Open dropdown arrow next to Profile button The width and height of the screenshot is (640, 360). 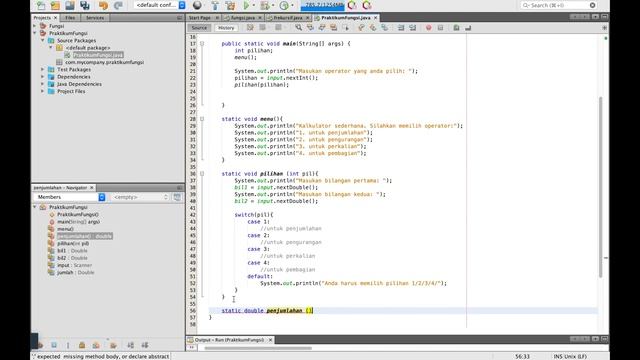click(292, 5)
